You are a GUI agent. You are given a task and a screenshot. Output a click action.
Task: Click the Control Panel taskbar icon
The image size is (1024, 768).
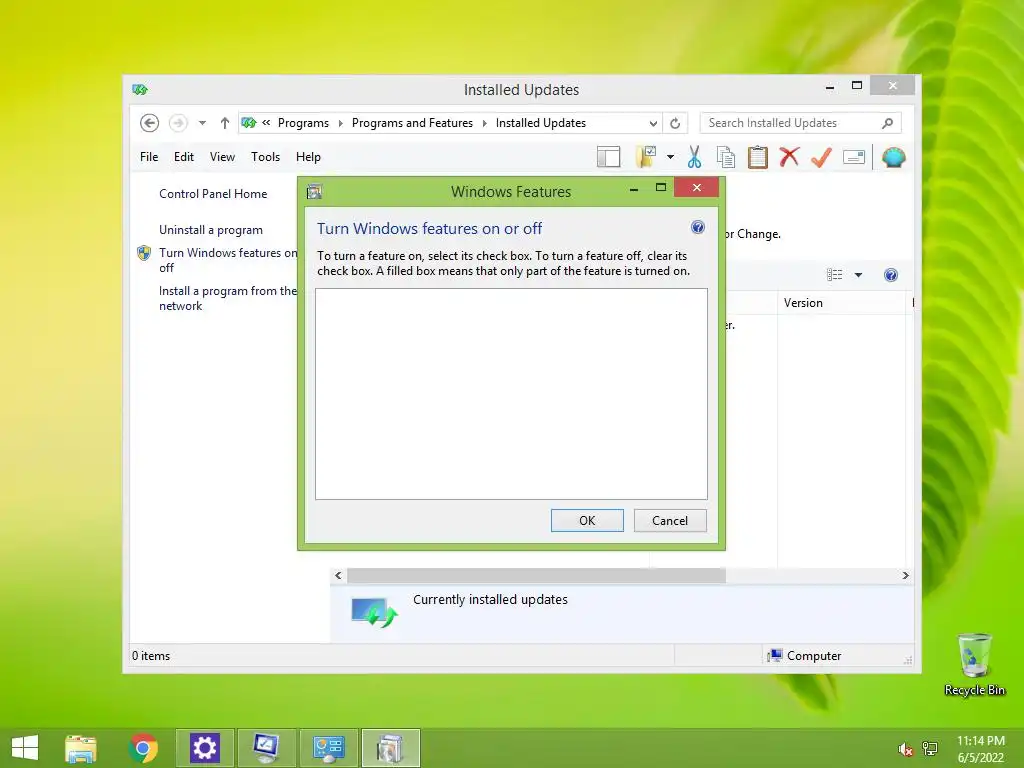pyautogui.click(x=328, y=748)
